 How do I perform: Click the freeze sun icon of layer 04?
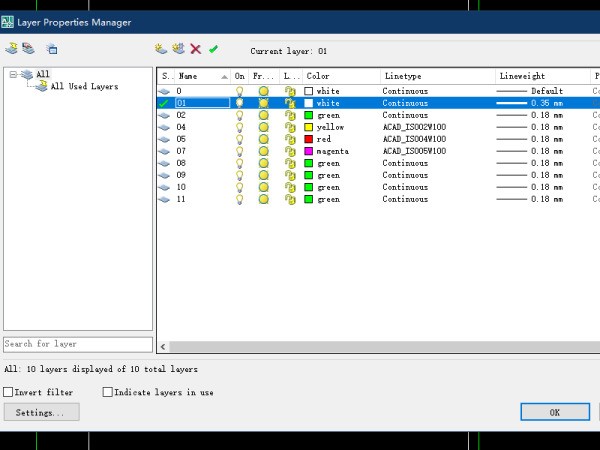point(263,127)
